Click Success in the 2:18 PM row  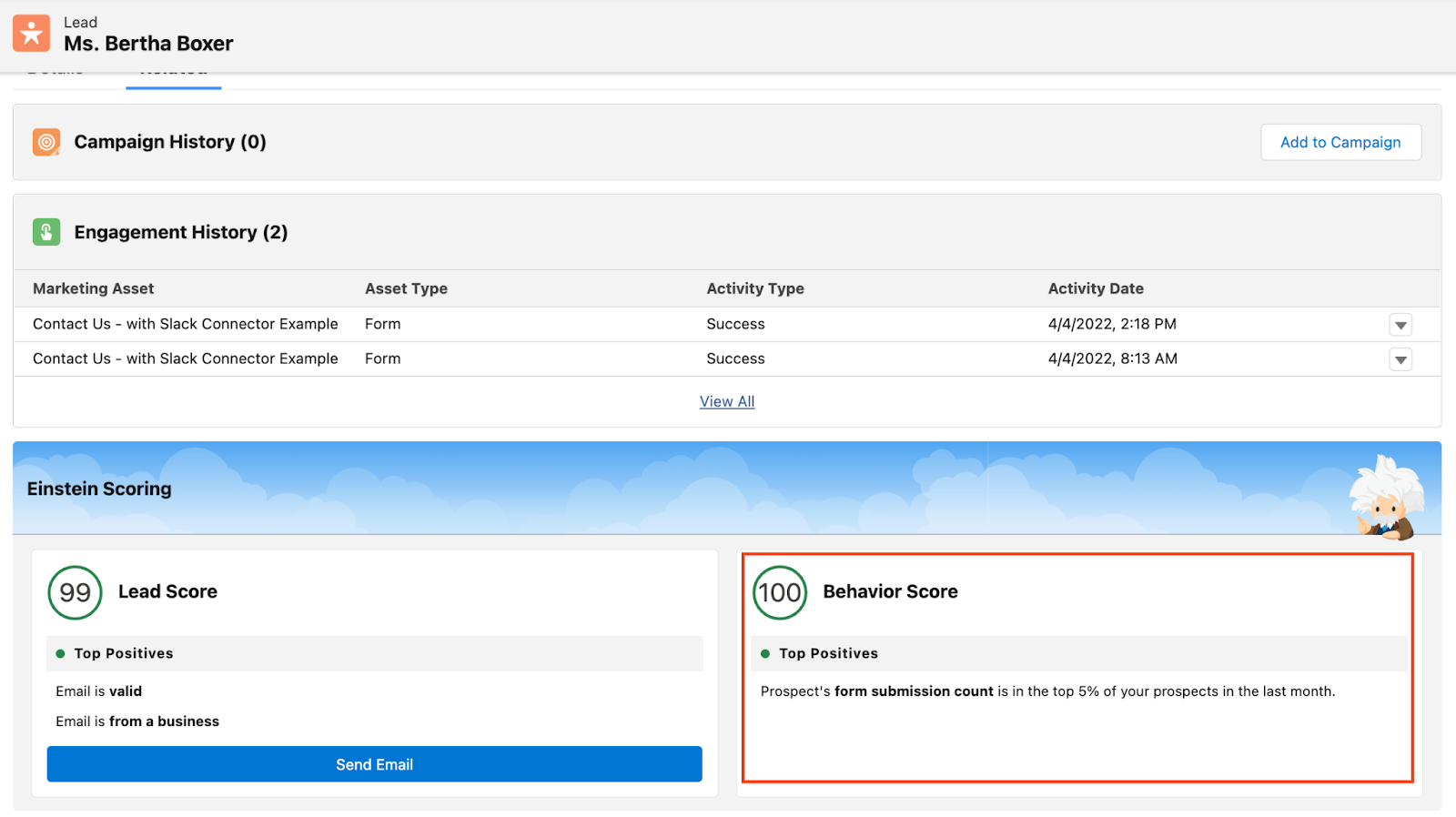pyautogui.click(x=735, y=324)
